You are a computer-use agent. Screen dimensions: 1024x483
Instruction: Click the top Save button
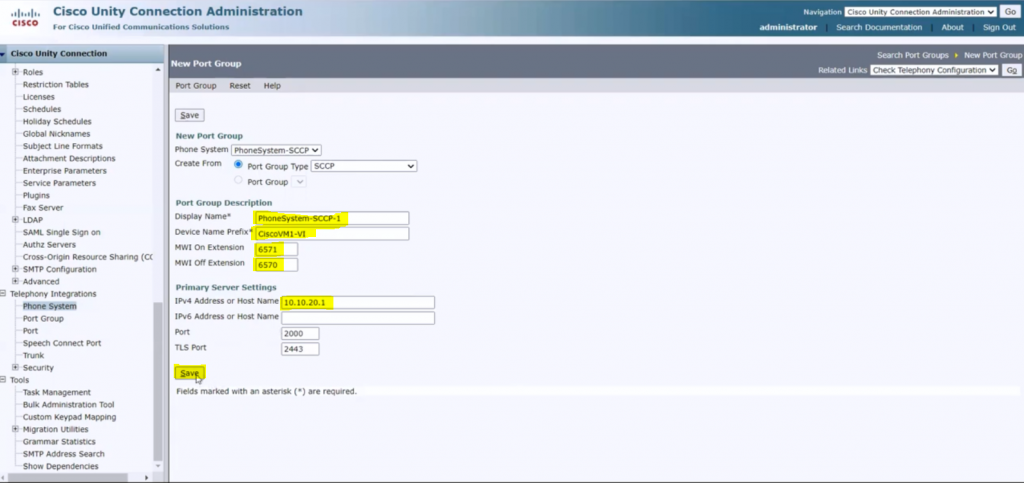click(189, 115)
